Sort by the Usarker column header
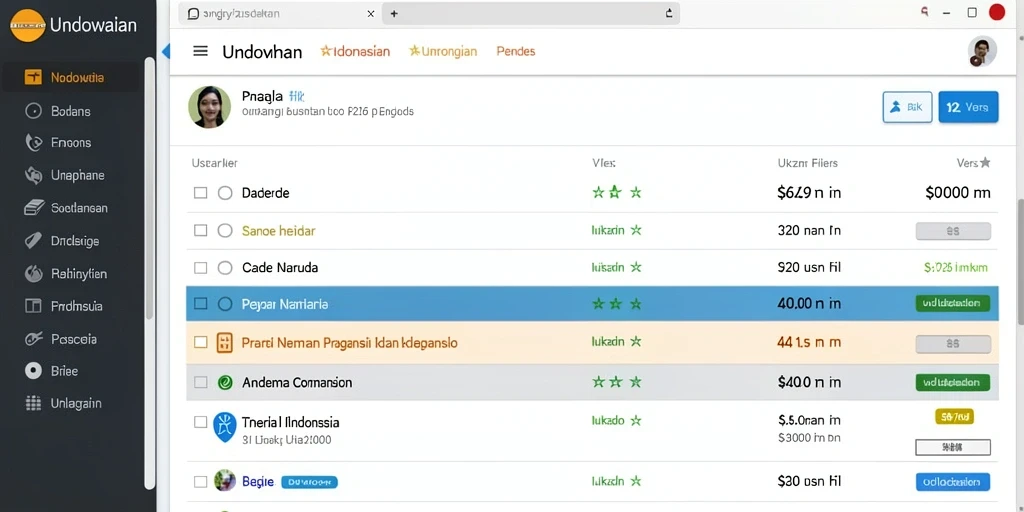This screenshot has height=512, width=1024. click(x=214, y=163)
